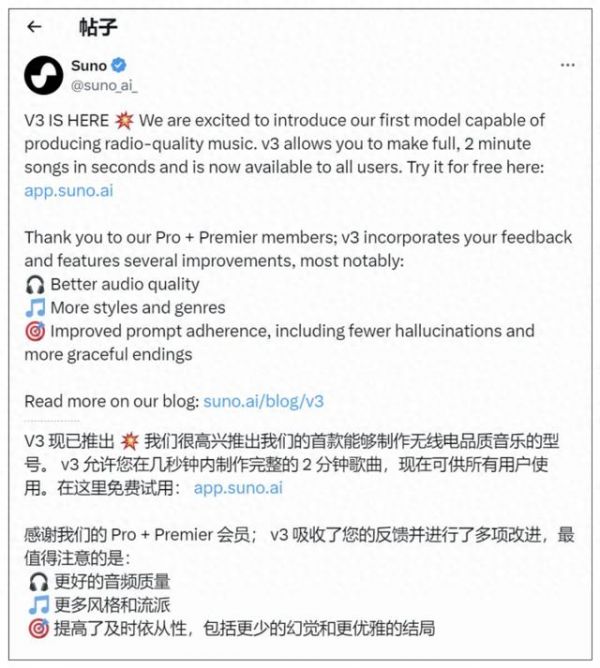Click the Suno display name
Screen dimensions: 600x668
(89, 66)
